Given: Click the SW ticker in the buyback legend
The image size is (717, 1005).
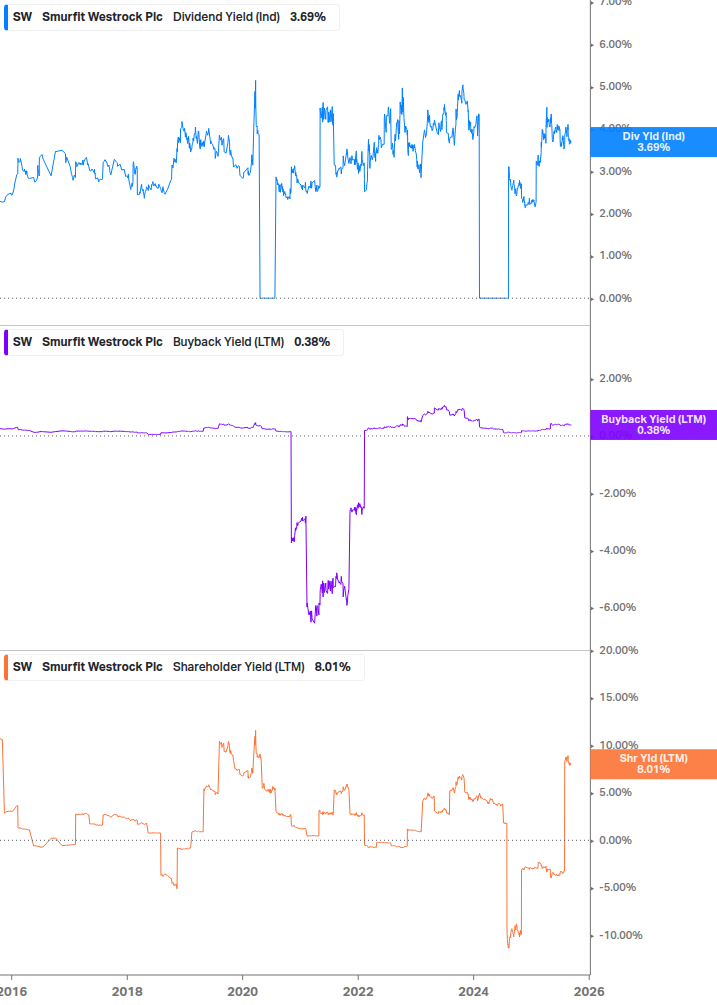Looking at the screenshot, I should tap(22, 342).
